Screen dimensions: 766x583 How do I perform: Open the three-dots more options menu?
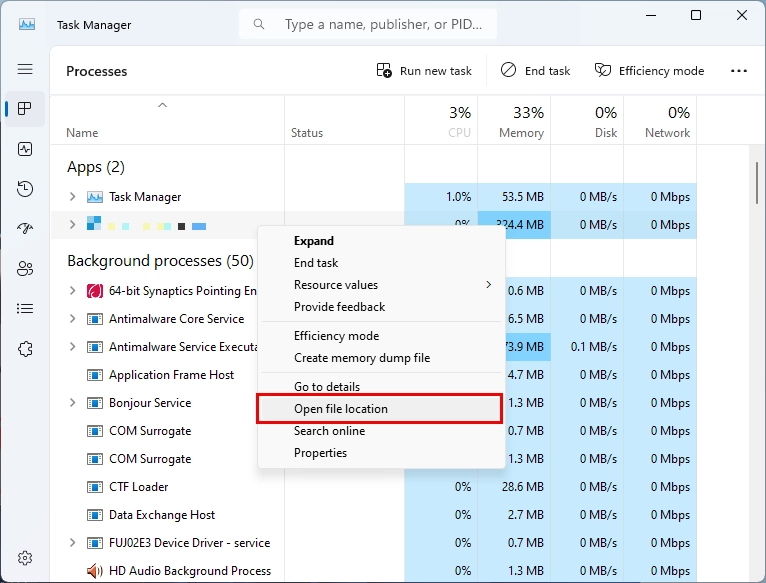click(739, 71)
